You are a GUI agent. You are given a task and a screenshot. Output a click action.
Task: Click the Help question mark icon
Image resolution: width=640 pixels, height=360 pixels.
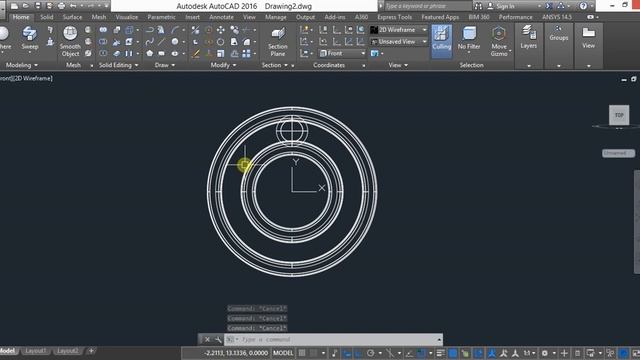(x=583, y=6)
